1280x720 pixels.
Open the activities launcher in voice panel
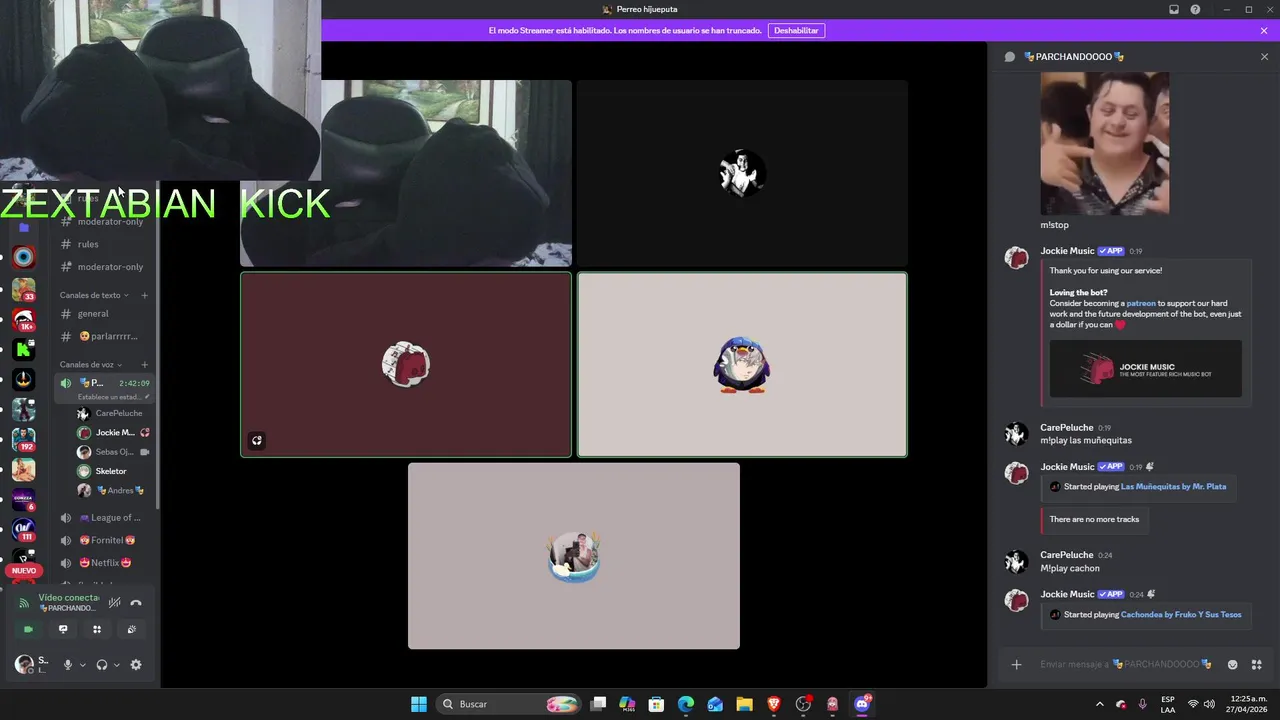[97, 630]
